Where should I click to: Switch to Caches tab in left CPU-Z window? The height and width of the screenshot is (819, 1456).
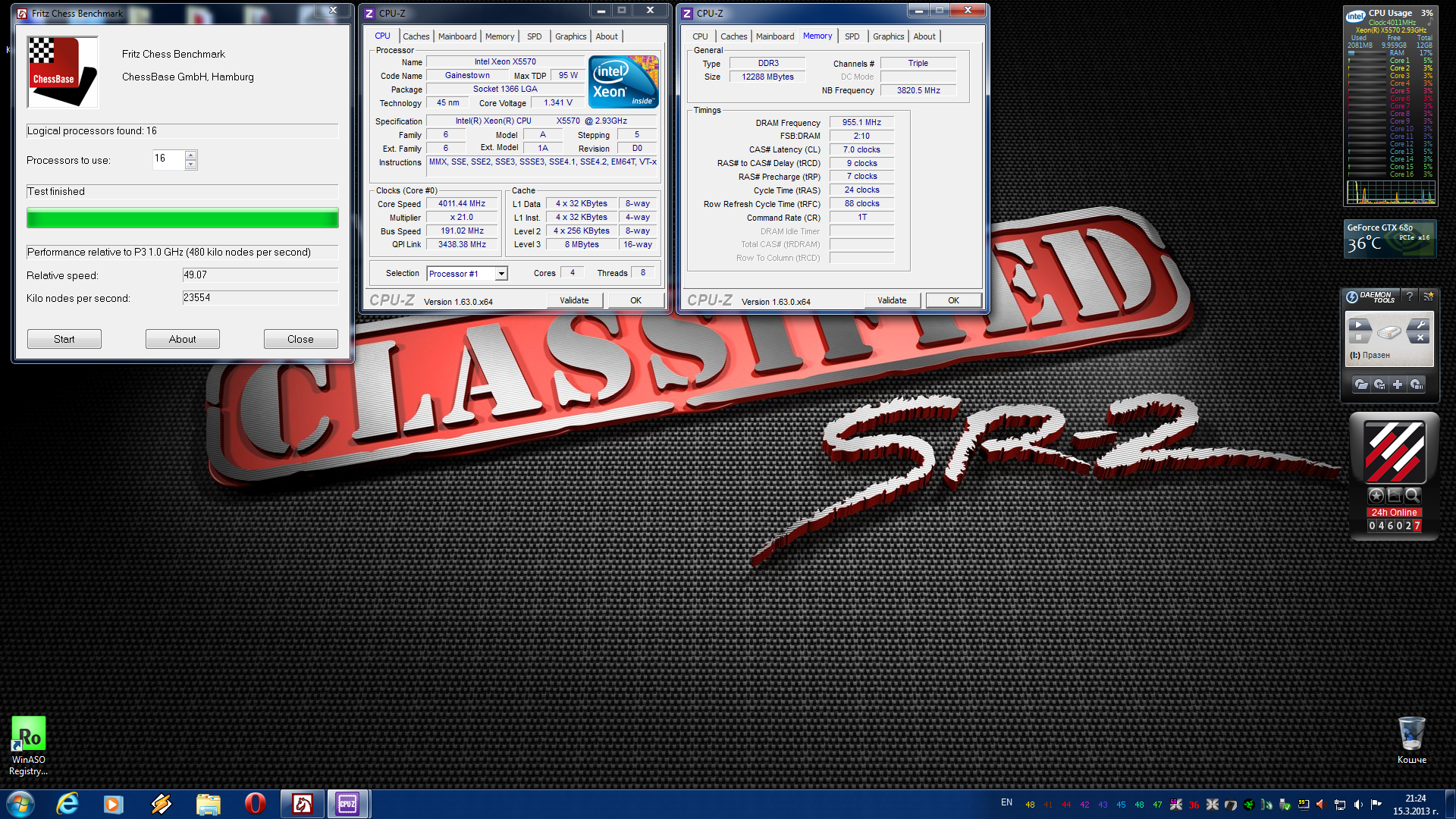pyautogui.click(x=416, y=36)
